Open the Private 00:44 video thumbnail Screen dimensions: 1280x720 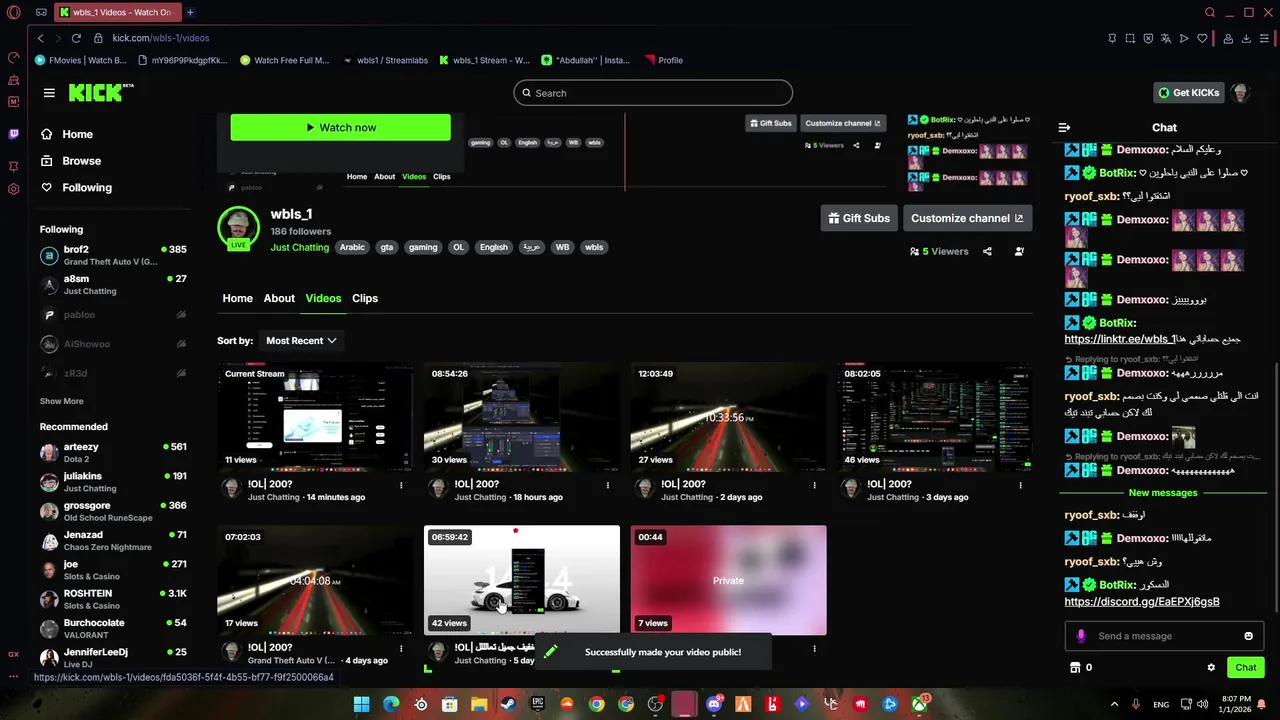click(x=728, y=580)
